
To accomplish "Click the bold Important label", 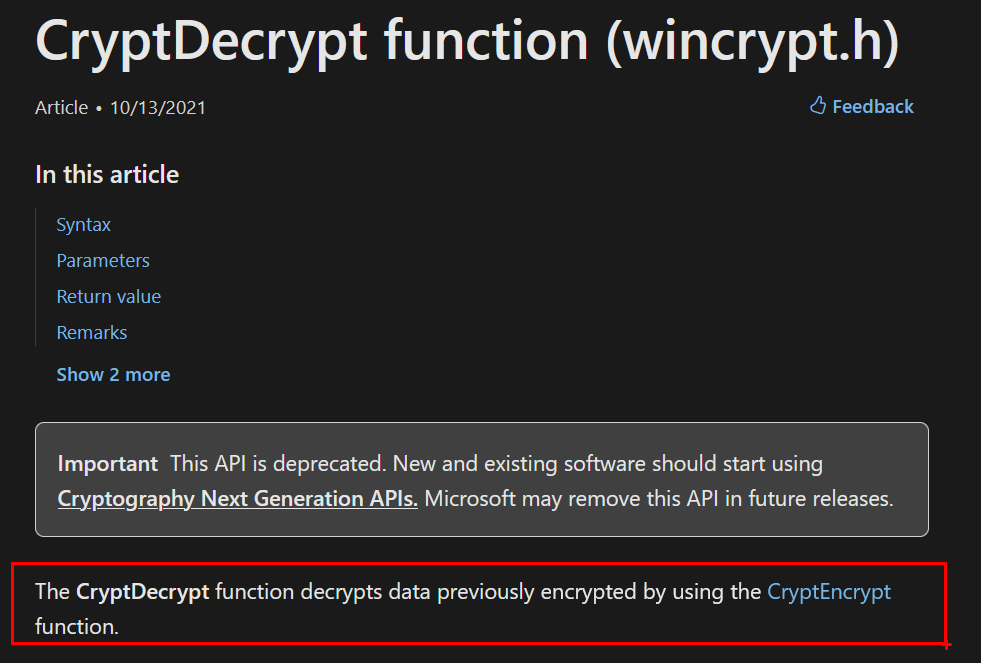I will 108,464.
